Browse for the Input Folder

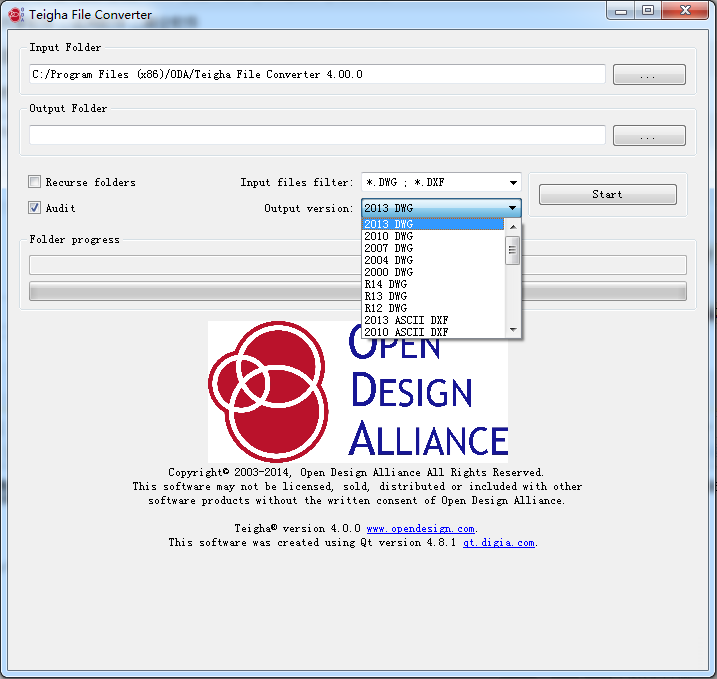tap(649, 75)
